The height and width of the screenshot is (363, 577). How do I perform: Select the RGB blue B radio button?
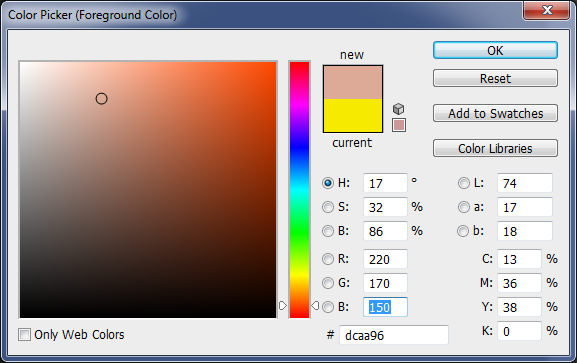click(x=328, y=307)
